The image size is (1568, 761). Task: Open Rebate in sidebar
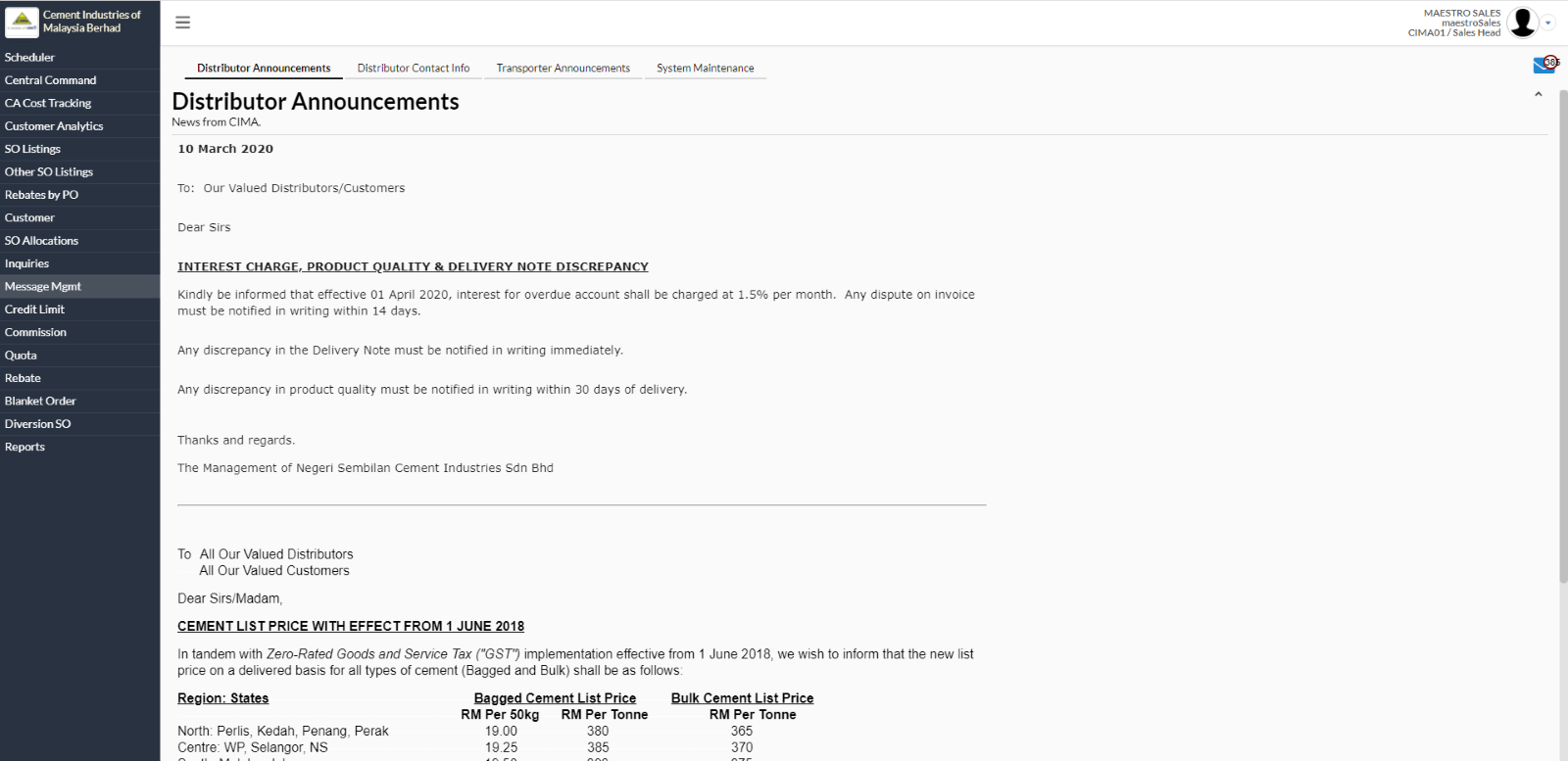(x=79, y=378)
